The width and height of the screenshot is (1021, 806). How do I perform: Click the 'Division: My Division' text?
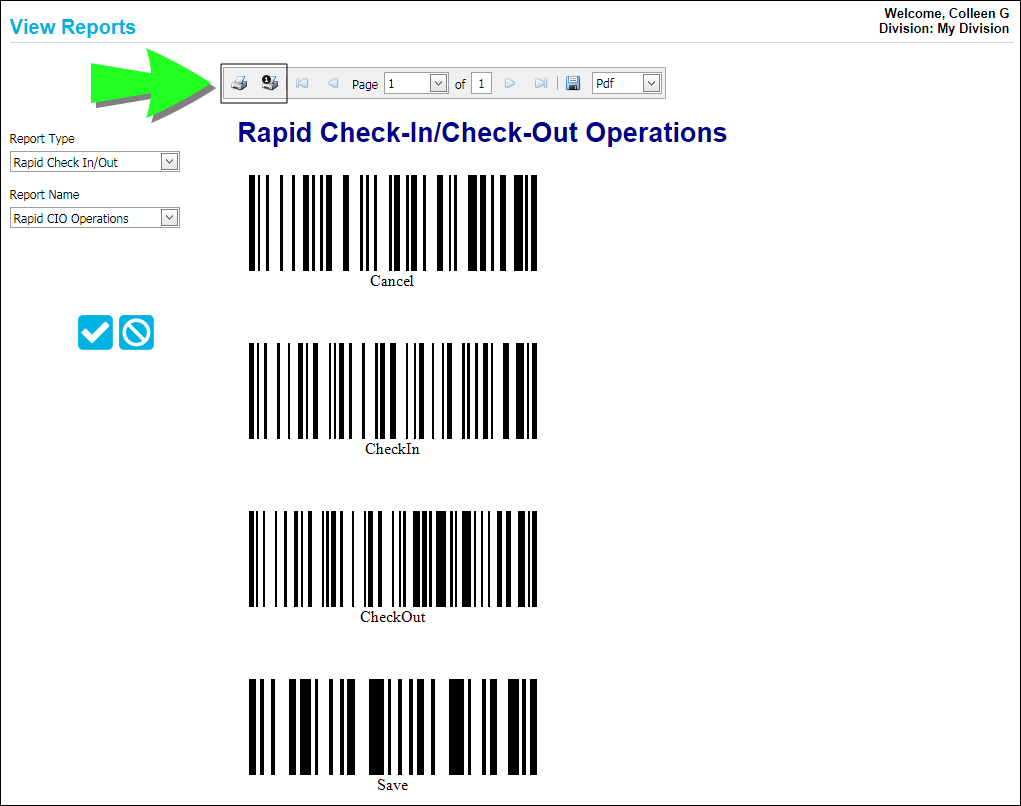point(944,29)
